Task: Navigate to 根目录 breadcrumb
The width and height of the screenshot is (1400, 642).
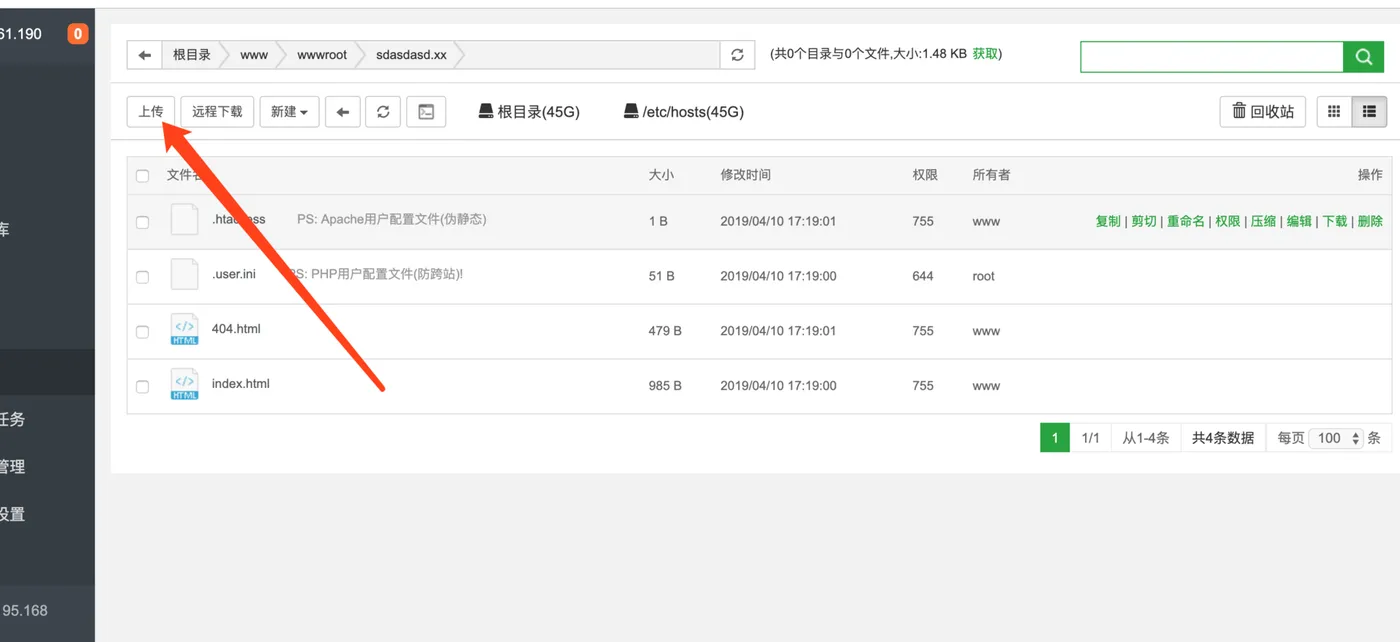Action: (x=192, y=55)
